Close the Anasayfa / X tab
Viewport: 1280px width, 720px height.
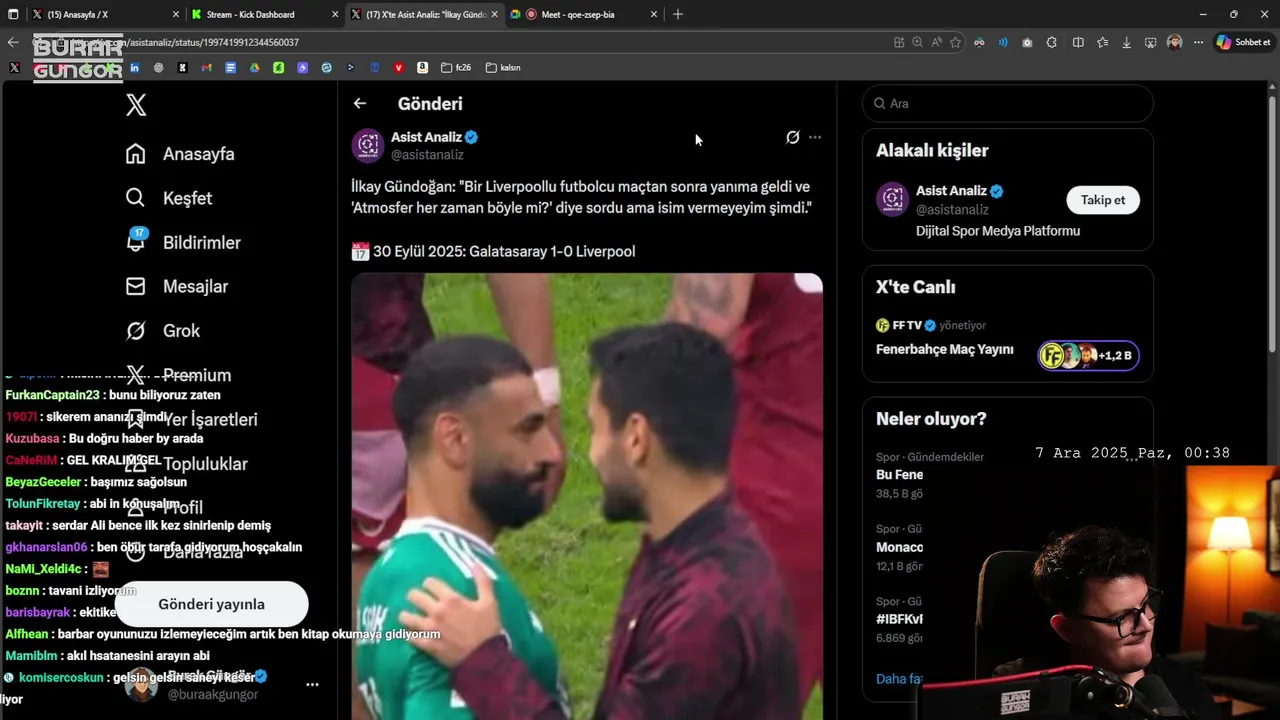coord(176,14)
